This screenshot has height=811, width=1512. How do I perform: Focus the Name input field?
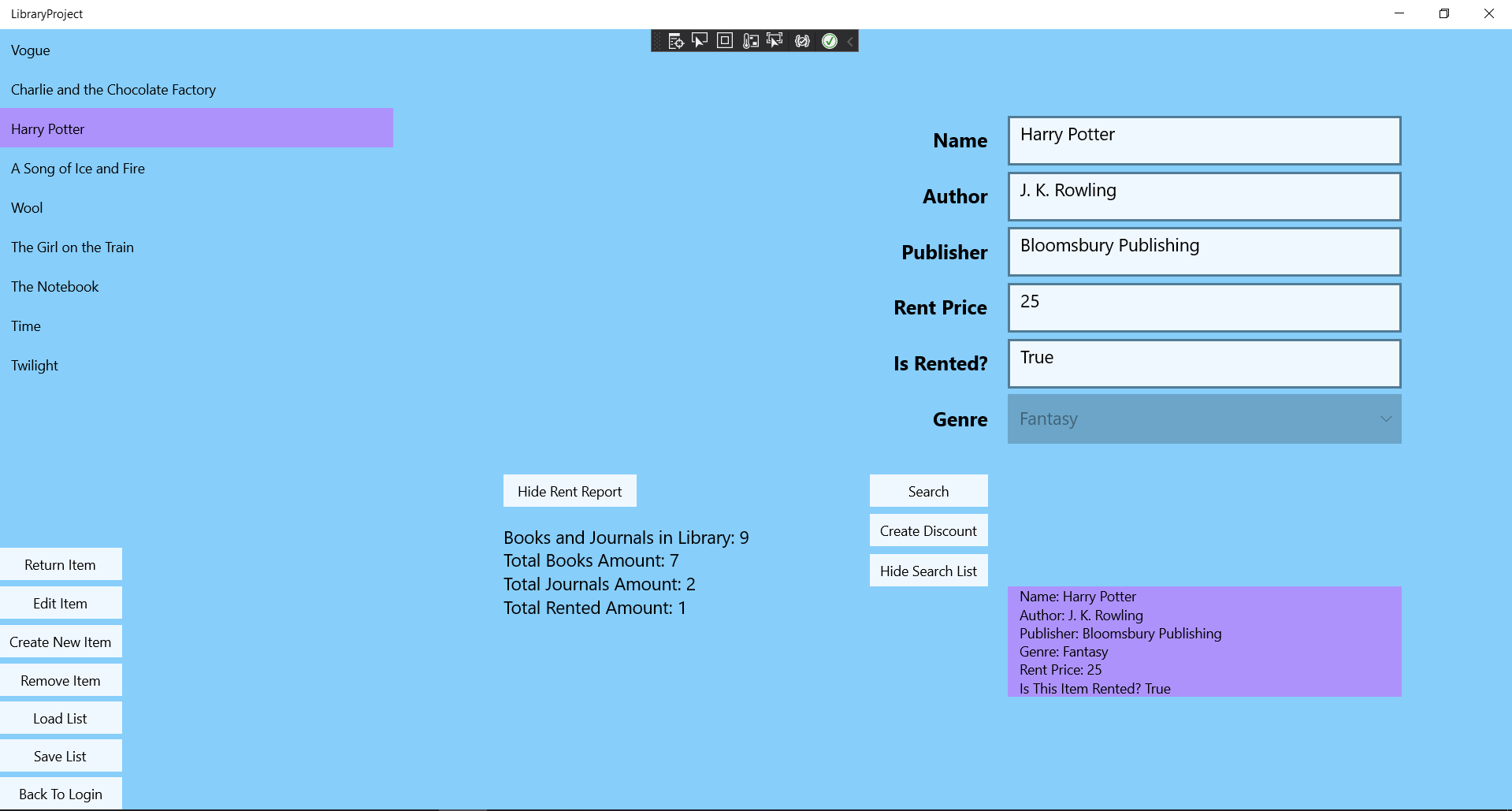(1204, 141)
